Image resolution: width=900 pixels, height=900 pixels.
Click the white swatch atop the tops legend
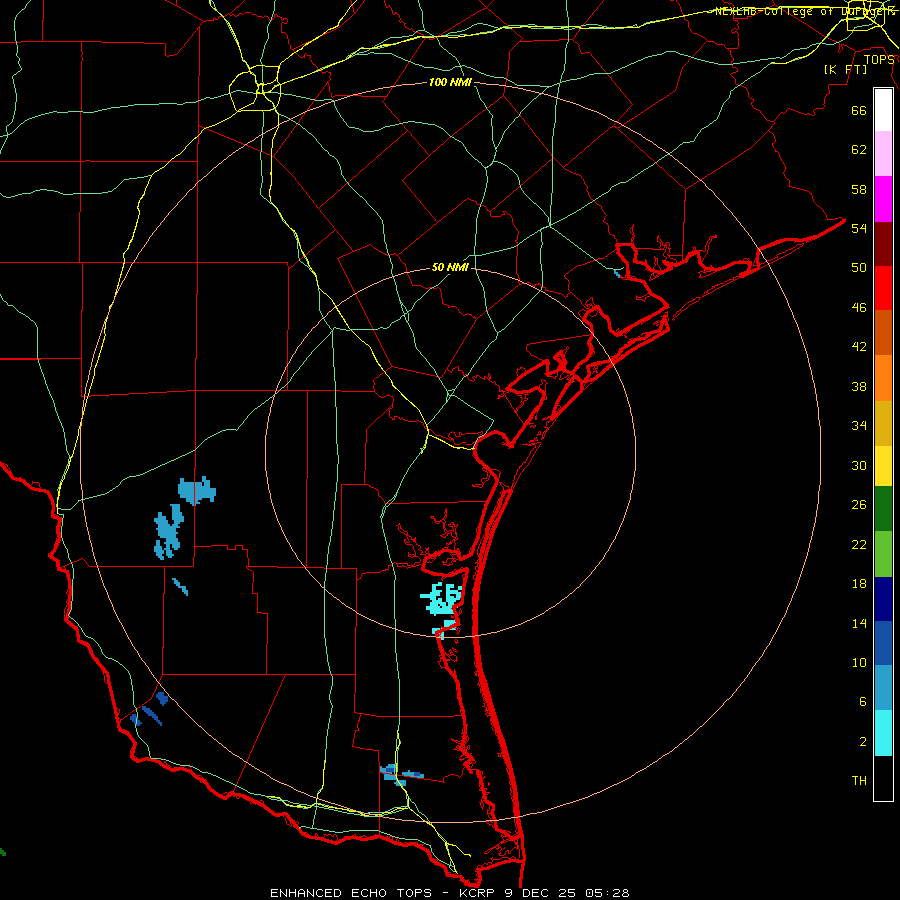(883, 110)
